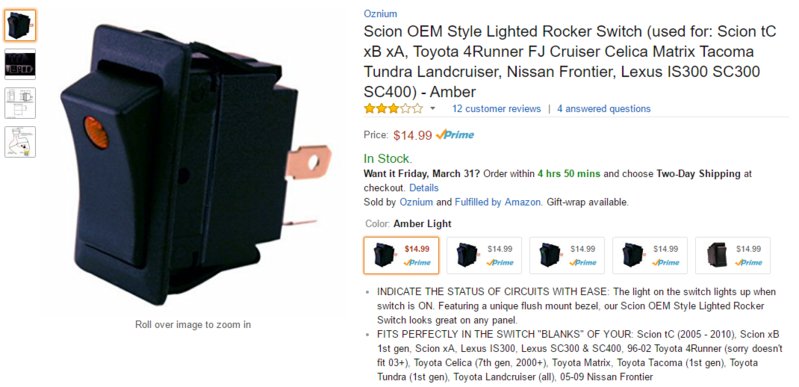Select the fifth non-lighted switch option
The width and height of the screenshot is (799, 387).
coord(733,255)
